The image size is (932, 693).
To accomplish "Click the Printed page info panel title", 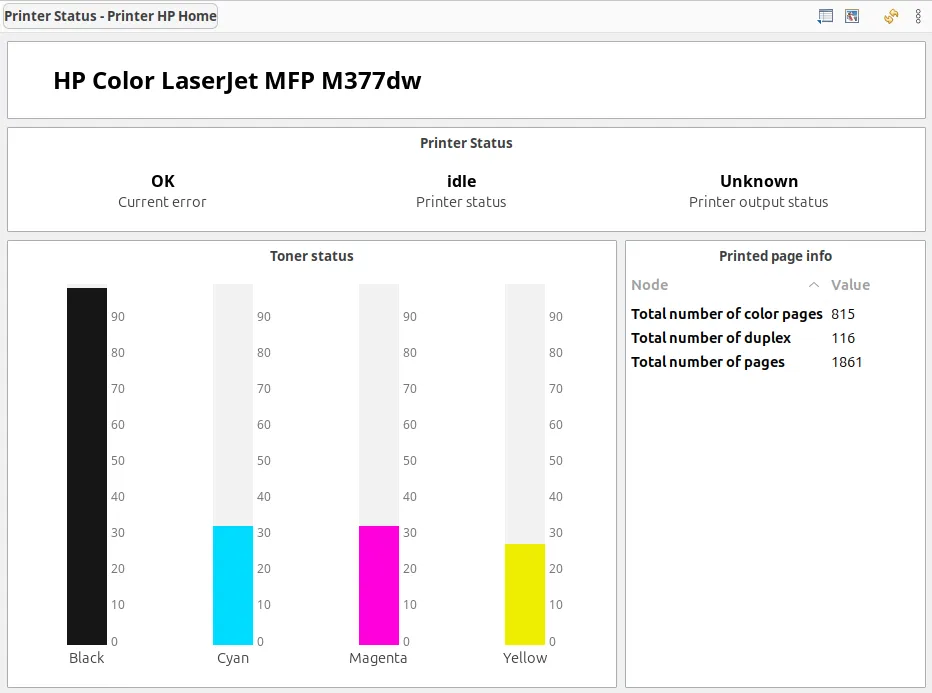I will 775,255.
